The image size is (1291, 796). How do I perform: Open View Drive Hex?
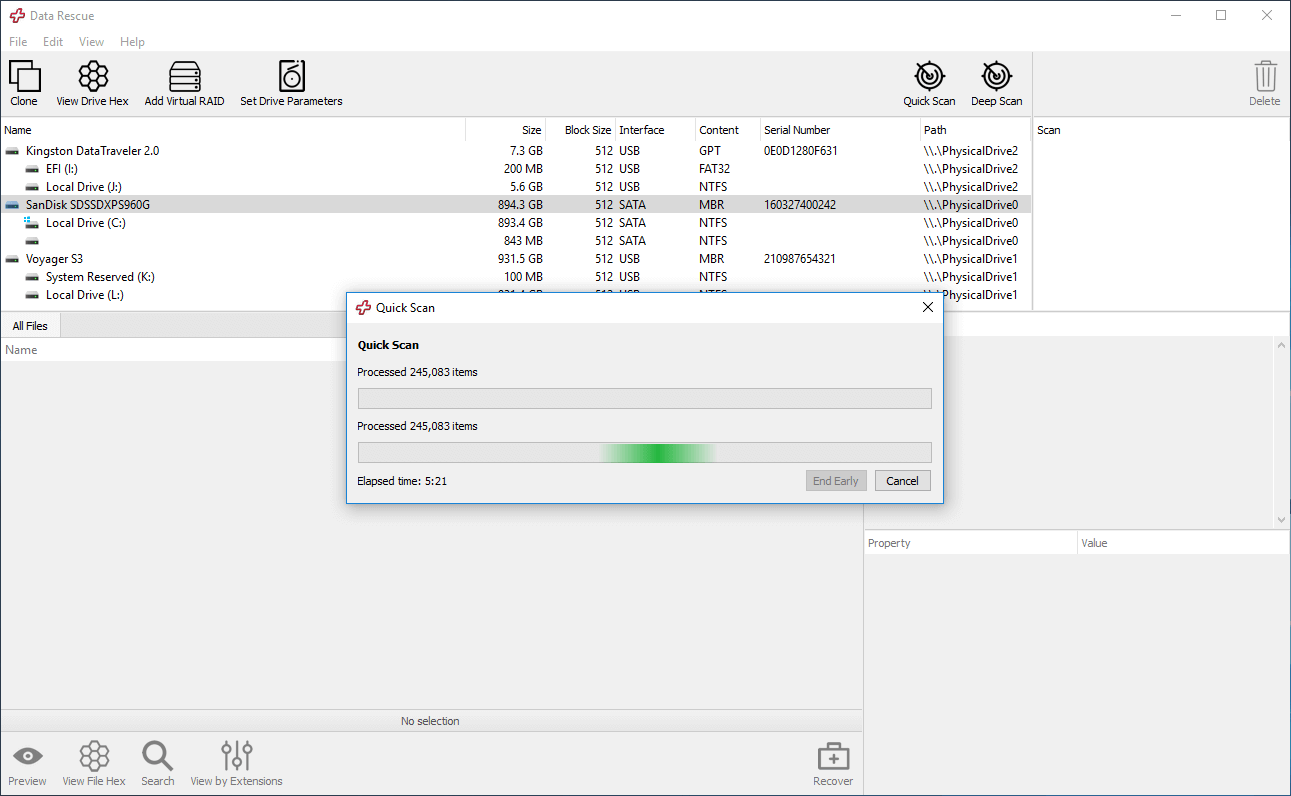(x=93, y=82)
